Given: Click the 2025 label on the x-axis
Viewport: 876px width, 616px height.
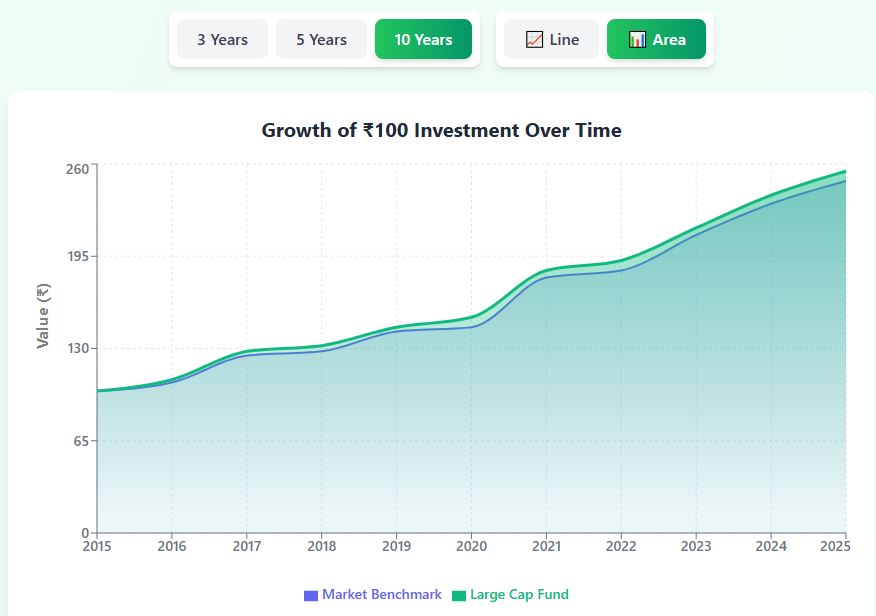Looking at the screenshot, I should (x=832, y=546).
